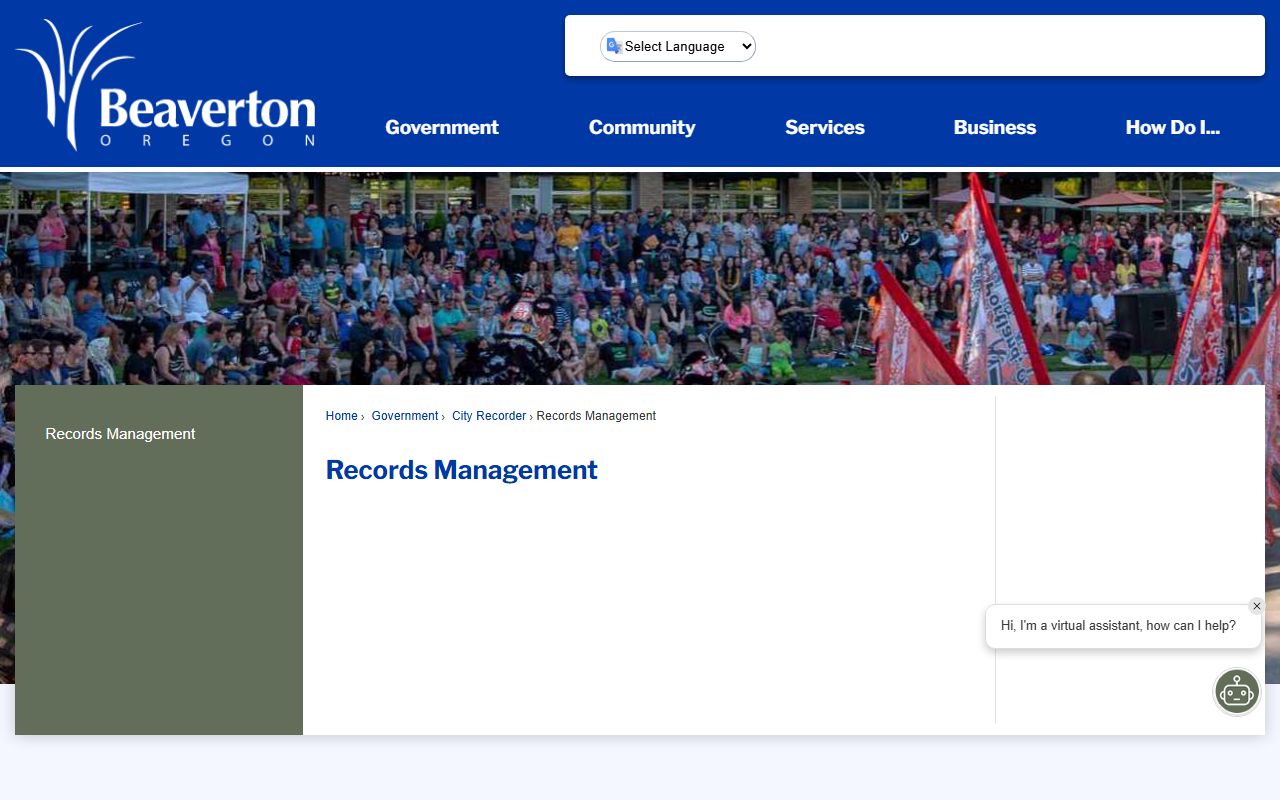
Task: Go to Home breadcrumb link
Action: click(x=341, y=416)
